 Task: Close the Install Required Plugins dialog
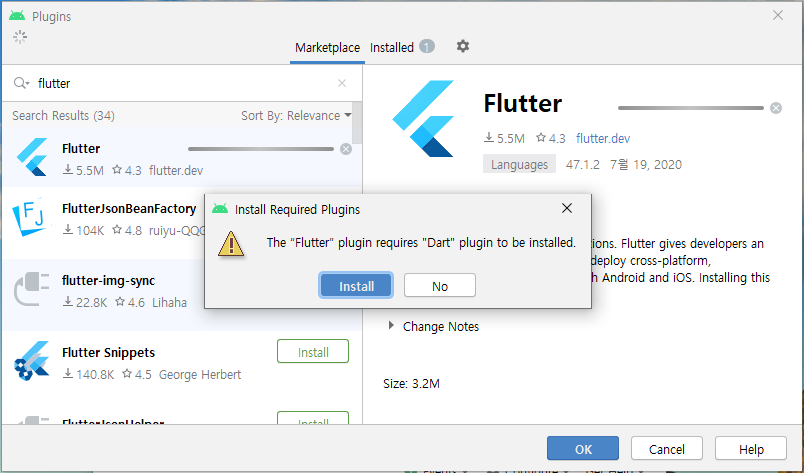click(567, 208)
